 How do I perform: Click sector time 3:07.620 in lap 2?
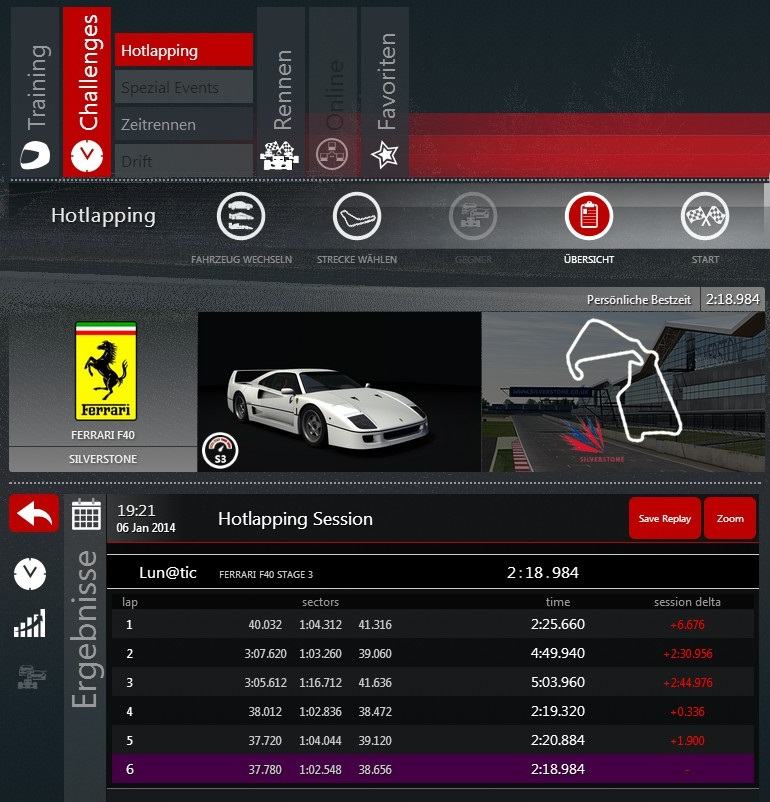pyautogui.click(x=265, y=654)
